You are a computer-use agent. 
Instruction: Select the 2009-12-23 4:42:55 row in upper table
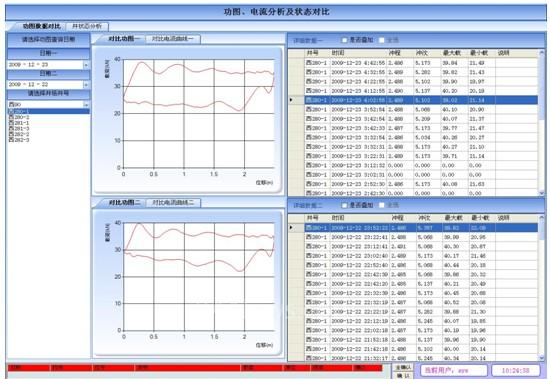coord(421,63)
